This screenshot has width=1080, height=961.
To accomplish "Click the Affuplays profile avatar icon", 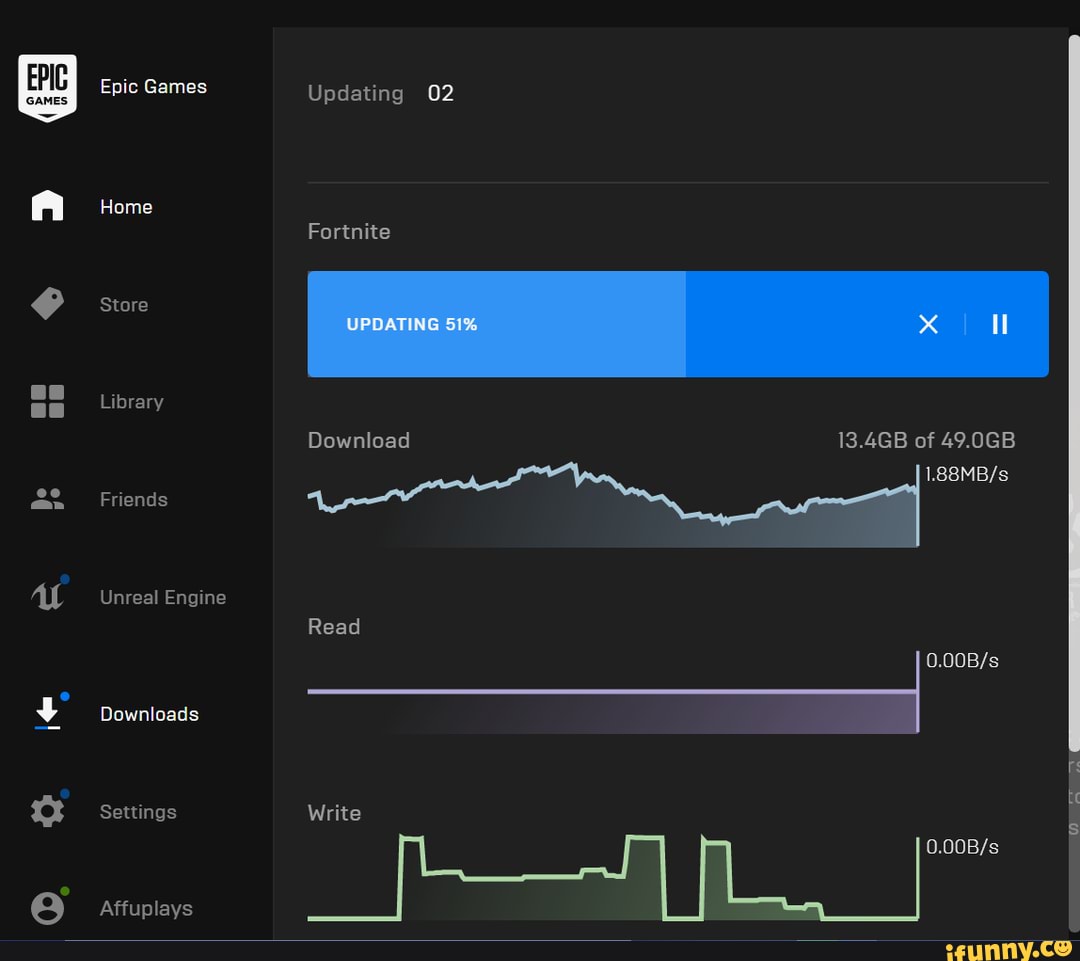I will point(47,908).
